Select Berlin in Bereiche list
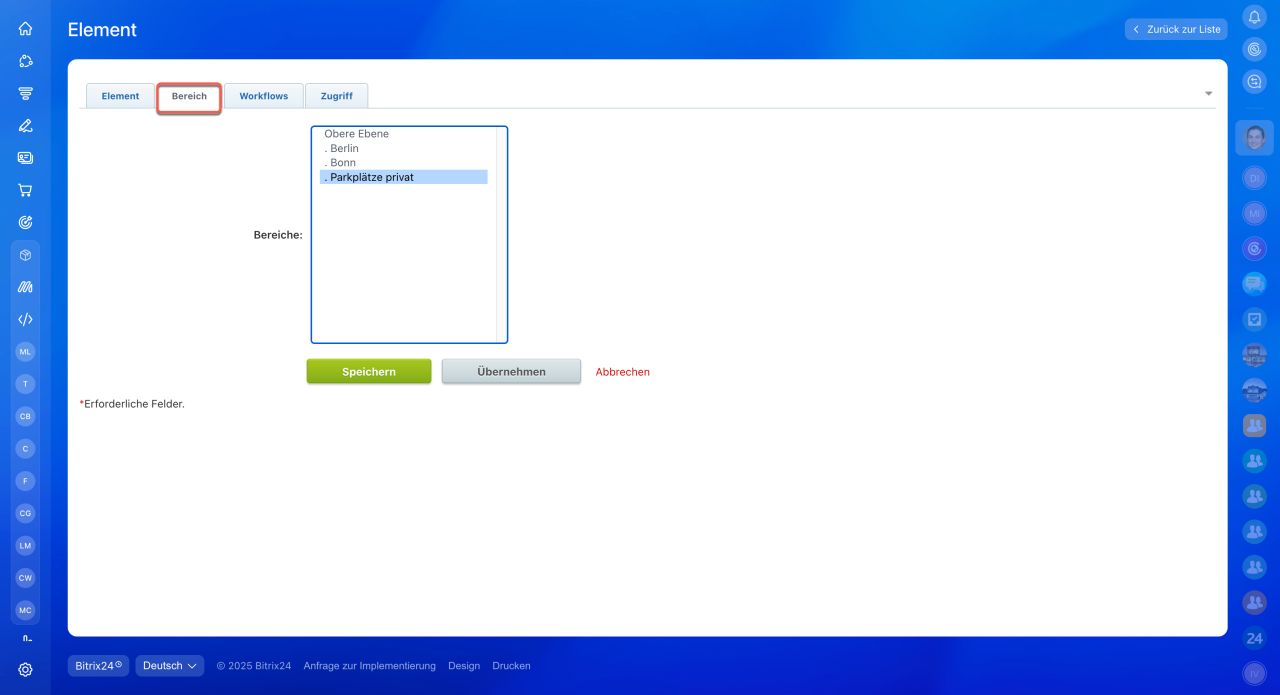 tap(404, 148)
